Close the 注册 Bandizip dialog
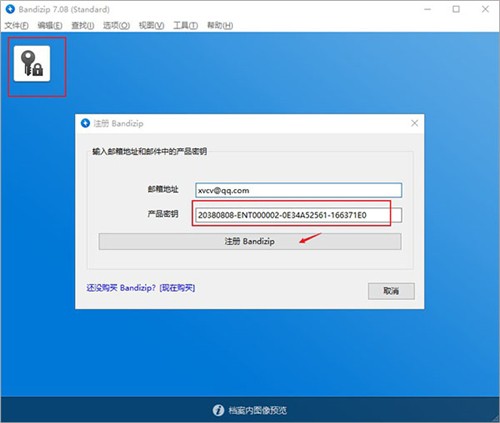 click(414, 123)
